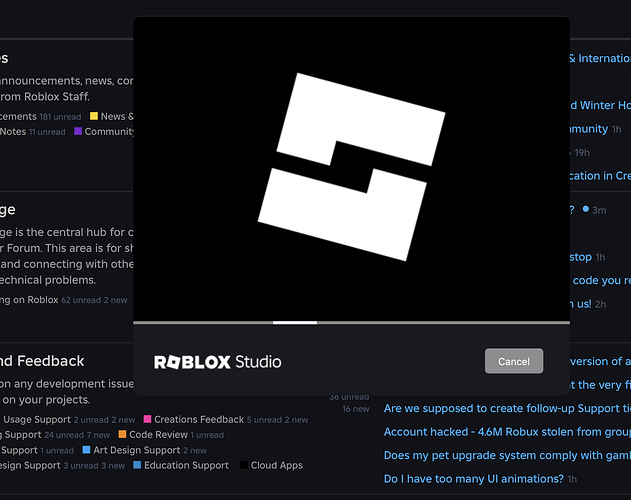This screenshot has width=631, height=500.
Task: Open topic ending 'Winter Ho' on right
Action: point(600,105)
